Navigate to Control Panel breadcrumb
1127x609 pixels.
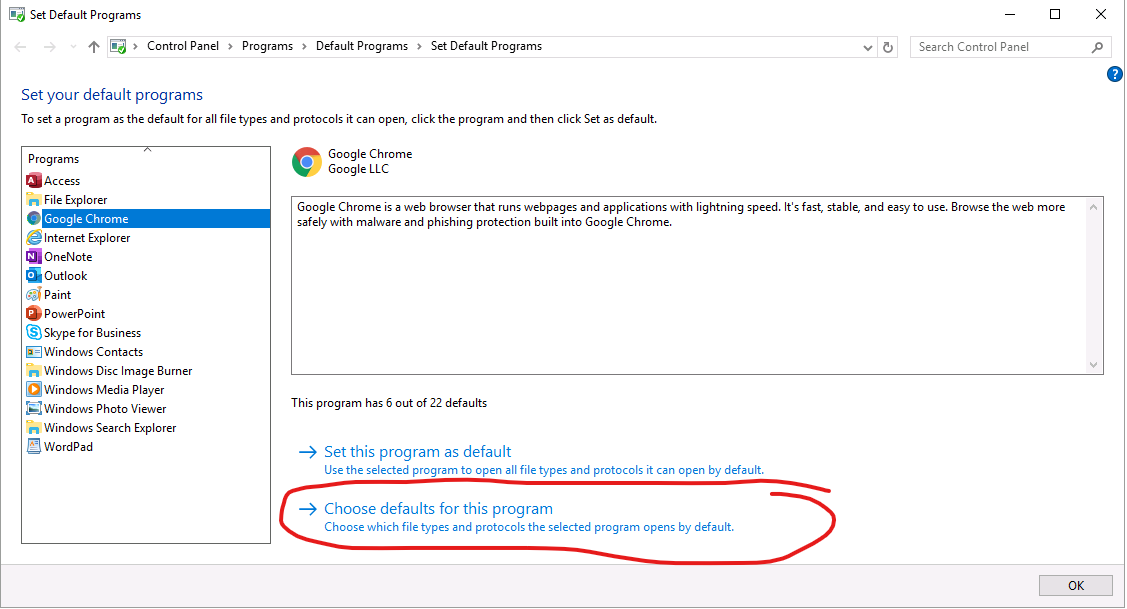pyautogui.click(x=183, y=46)
